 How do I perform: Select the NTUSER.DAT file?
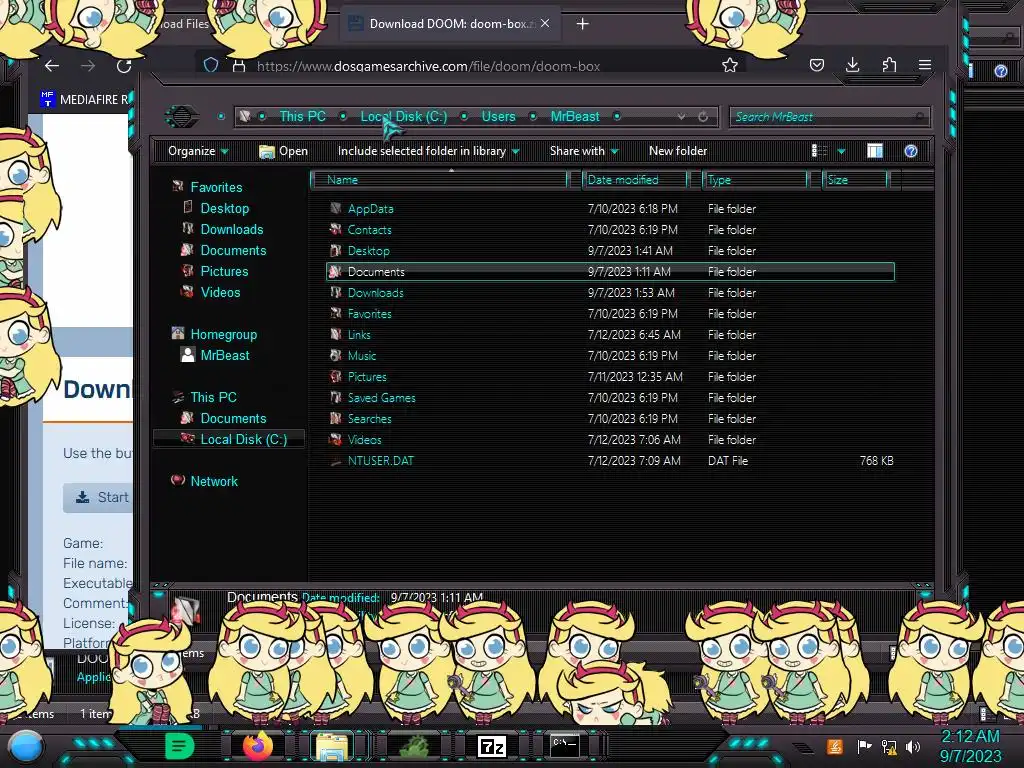611,460
